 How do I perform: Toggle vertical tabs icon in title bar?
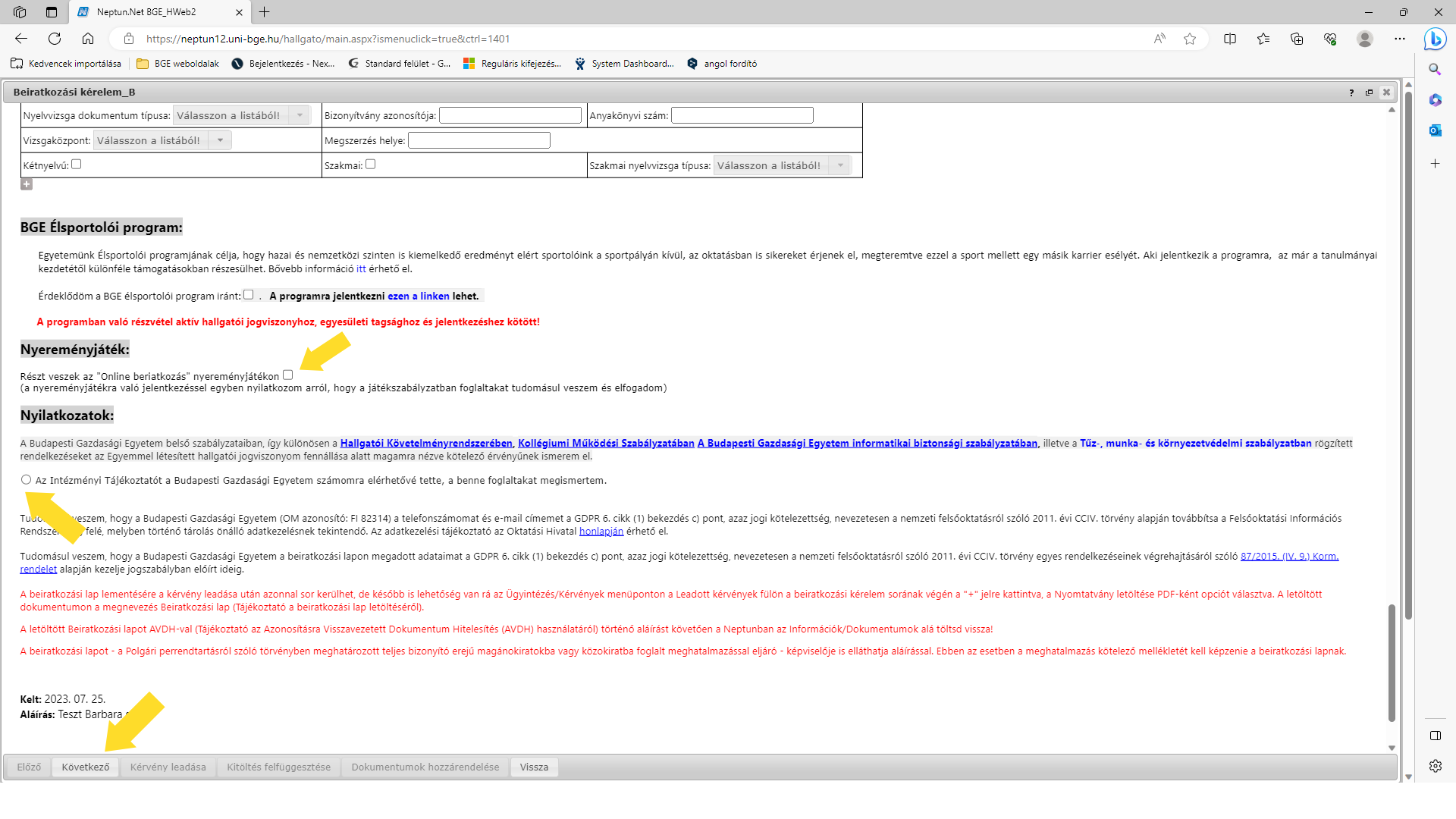pyautogui.click(x=52, y=12)
